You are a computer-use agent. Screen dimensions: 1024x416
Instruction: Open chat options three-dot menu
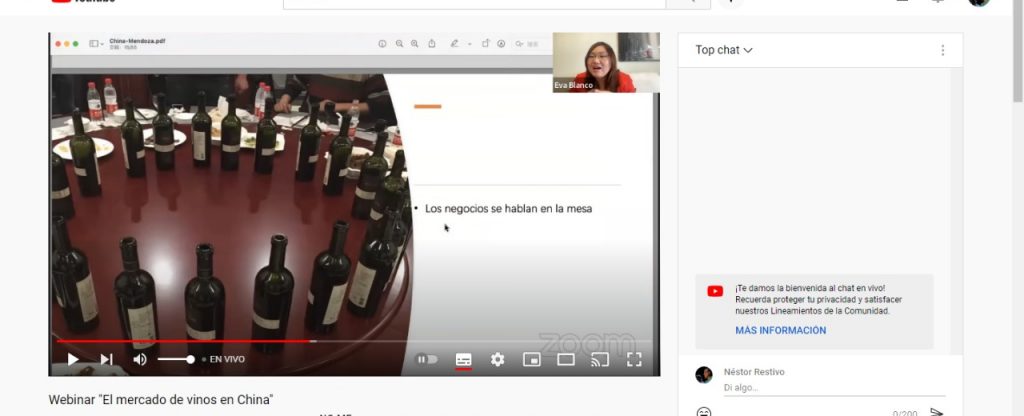942,50
